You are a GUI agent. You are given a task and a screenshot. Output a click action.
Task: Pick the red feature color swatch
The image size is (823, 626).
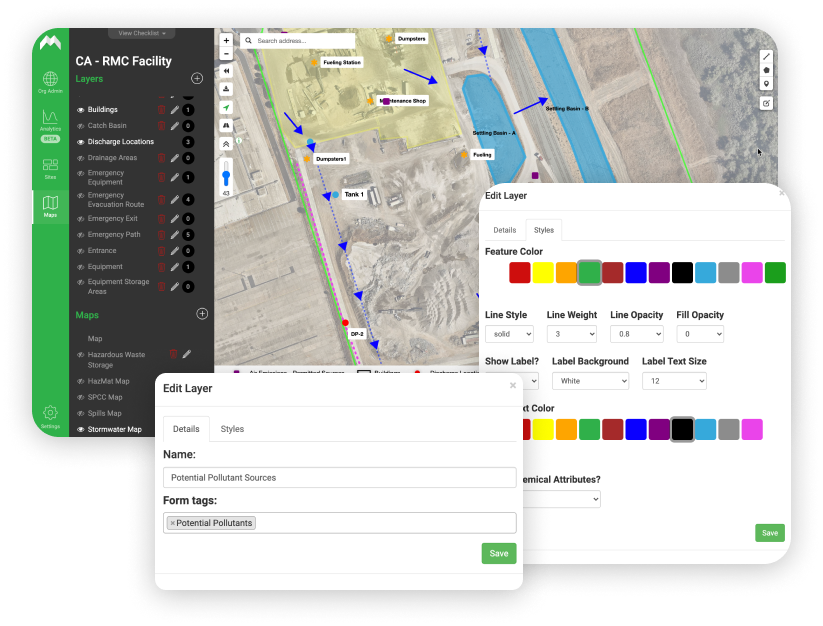(x=520, y=273)
